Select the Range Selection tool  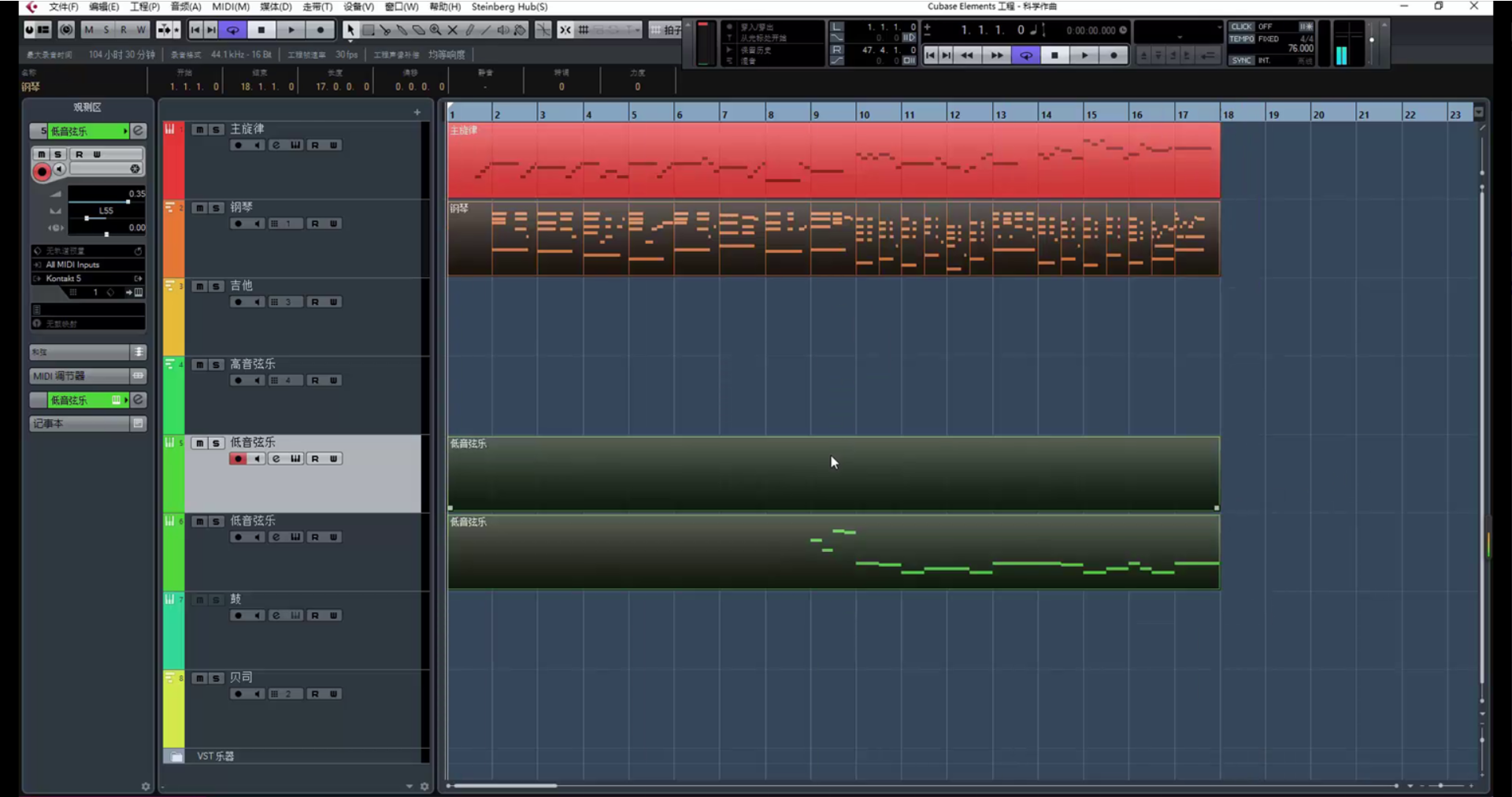(367, 30)
